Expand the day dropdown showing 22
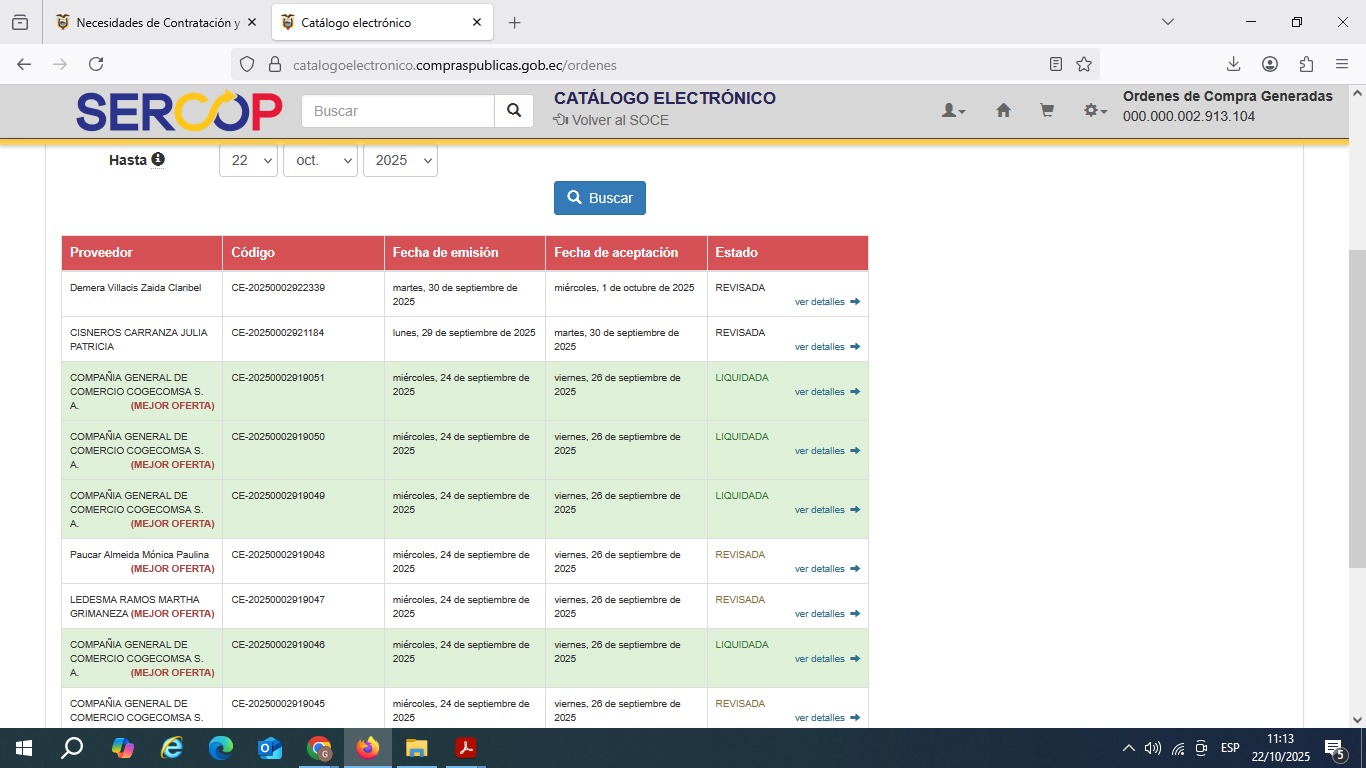This screenshot has height=768, width=1366. (x=248, y=160)
